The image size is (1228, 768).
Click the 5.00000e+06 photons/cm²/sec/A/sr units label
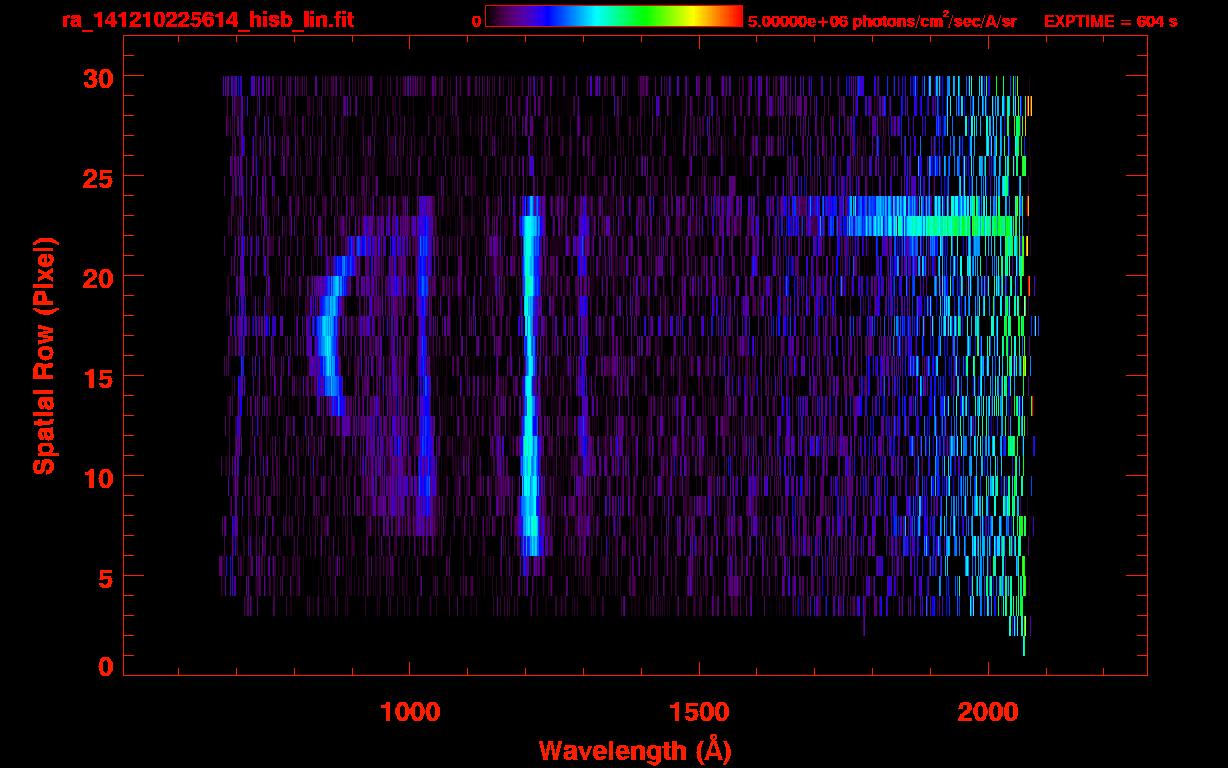coord(882,21)
